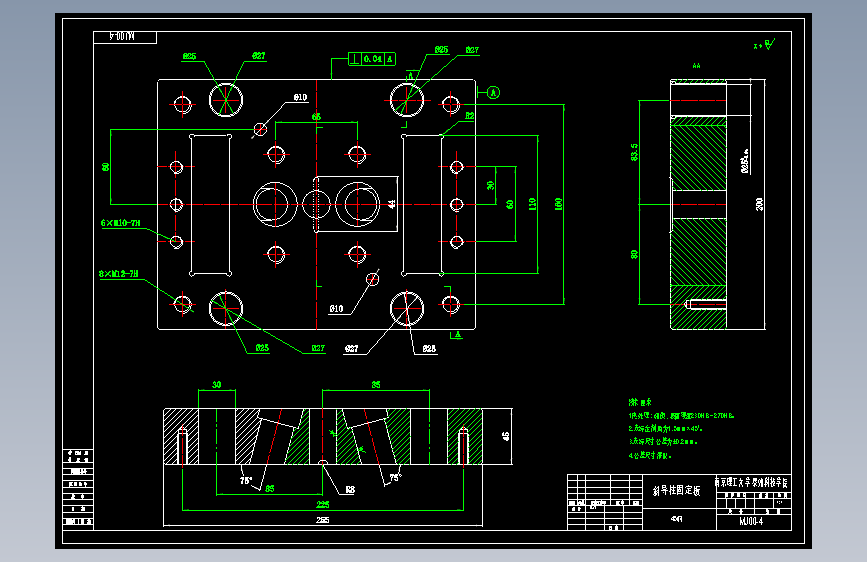The height and width of the screenshot is (562, 867).
Task: Select the 50 vertical dimension text
Action: click(106, 166)
